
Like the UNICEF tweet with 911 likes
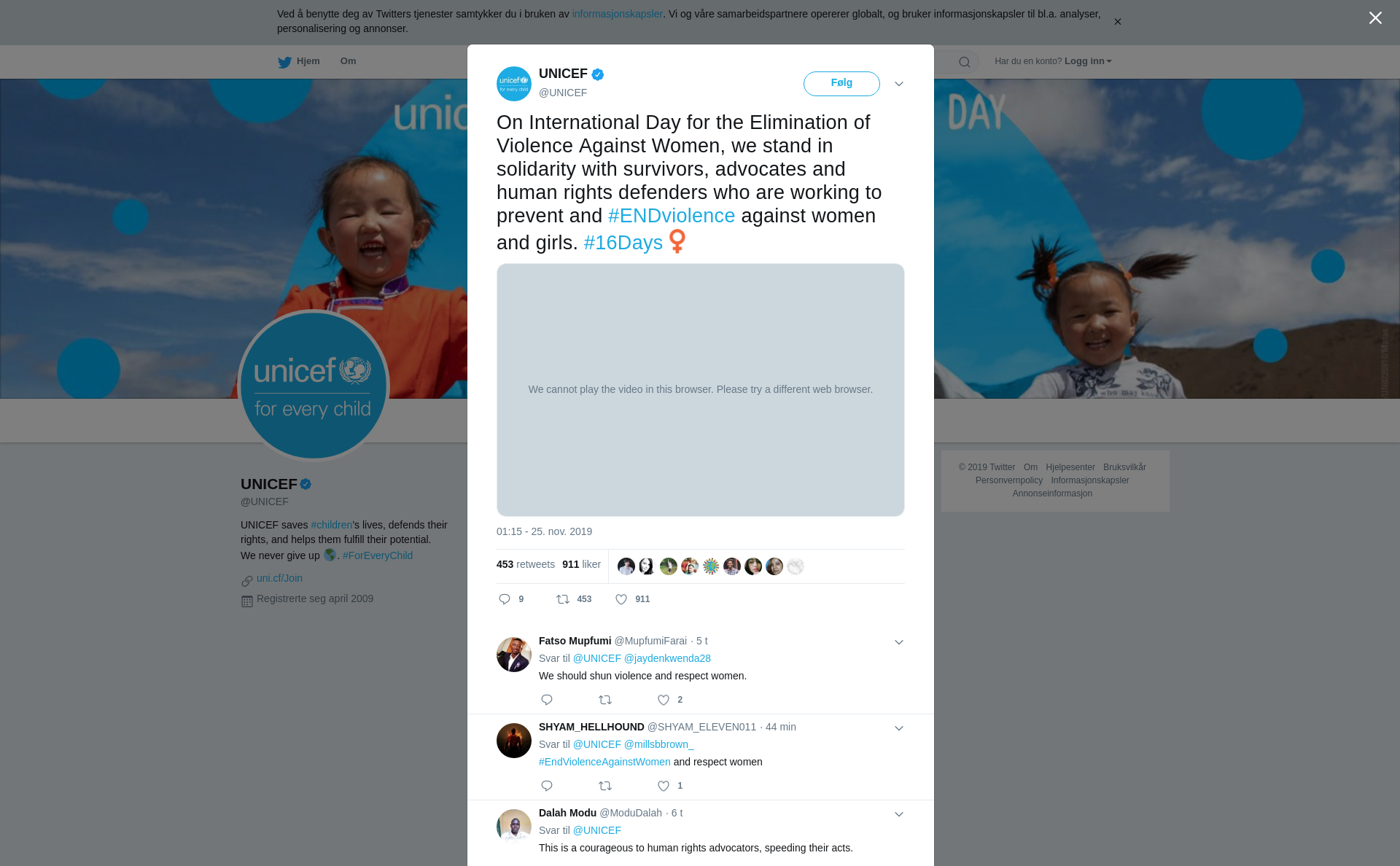click(621, 599)
